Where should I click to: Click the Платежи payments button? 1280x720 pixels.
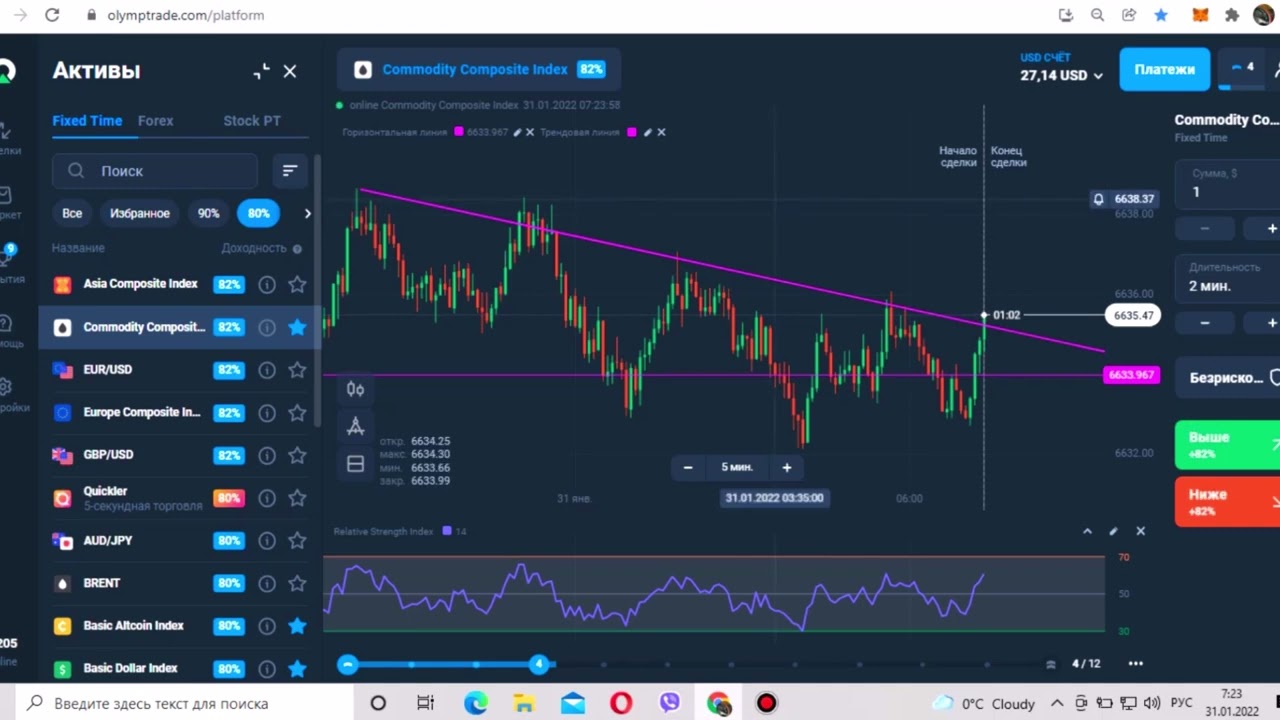tap(1164, 70)
